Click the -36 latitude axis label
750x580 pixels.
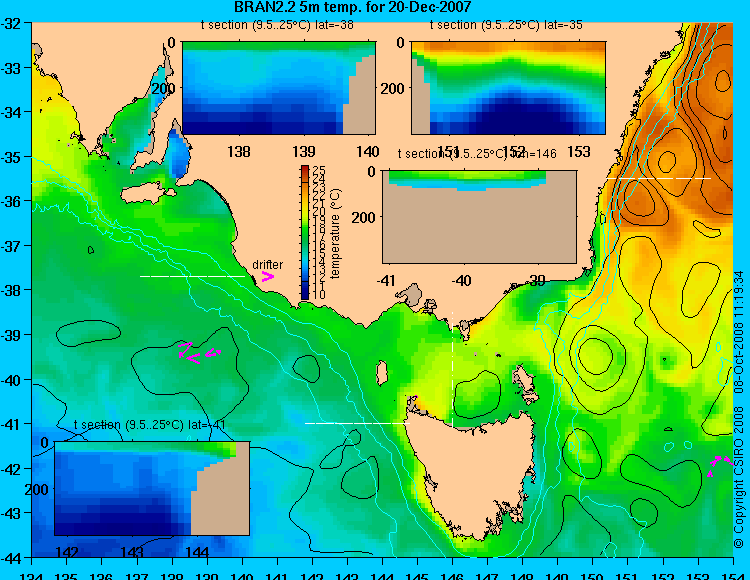(11, 201)
